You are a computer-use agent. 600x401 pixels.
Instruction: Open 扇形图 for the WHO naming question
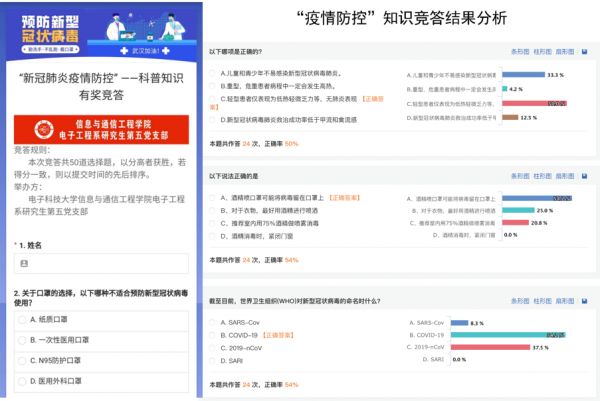[x=564, y=300]
